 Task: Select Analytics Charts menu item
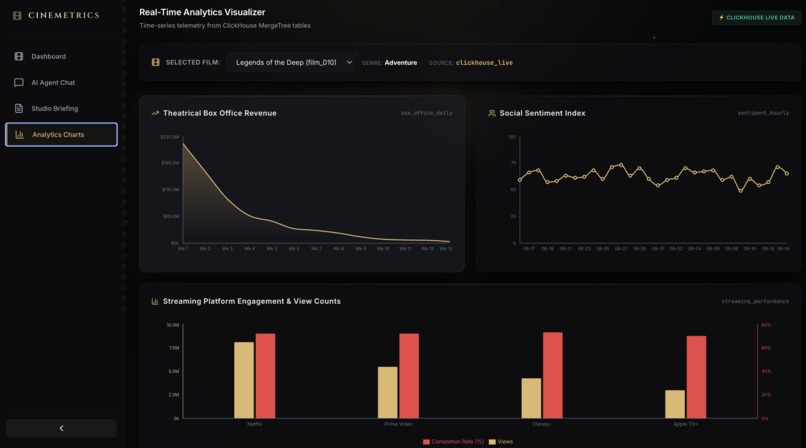61,135
